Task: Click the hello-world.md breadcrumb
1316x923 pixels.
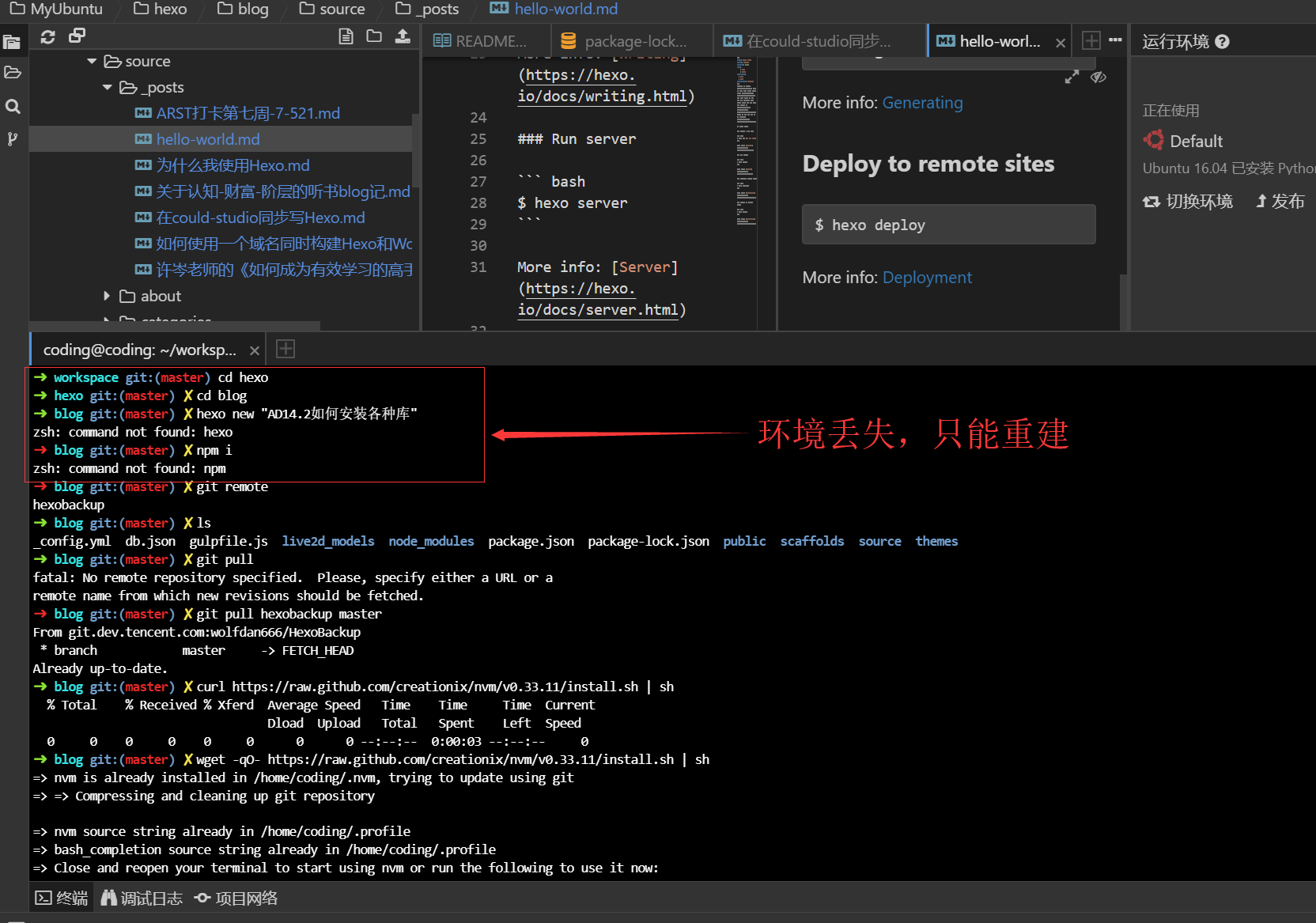Action: 554,9
